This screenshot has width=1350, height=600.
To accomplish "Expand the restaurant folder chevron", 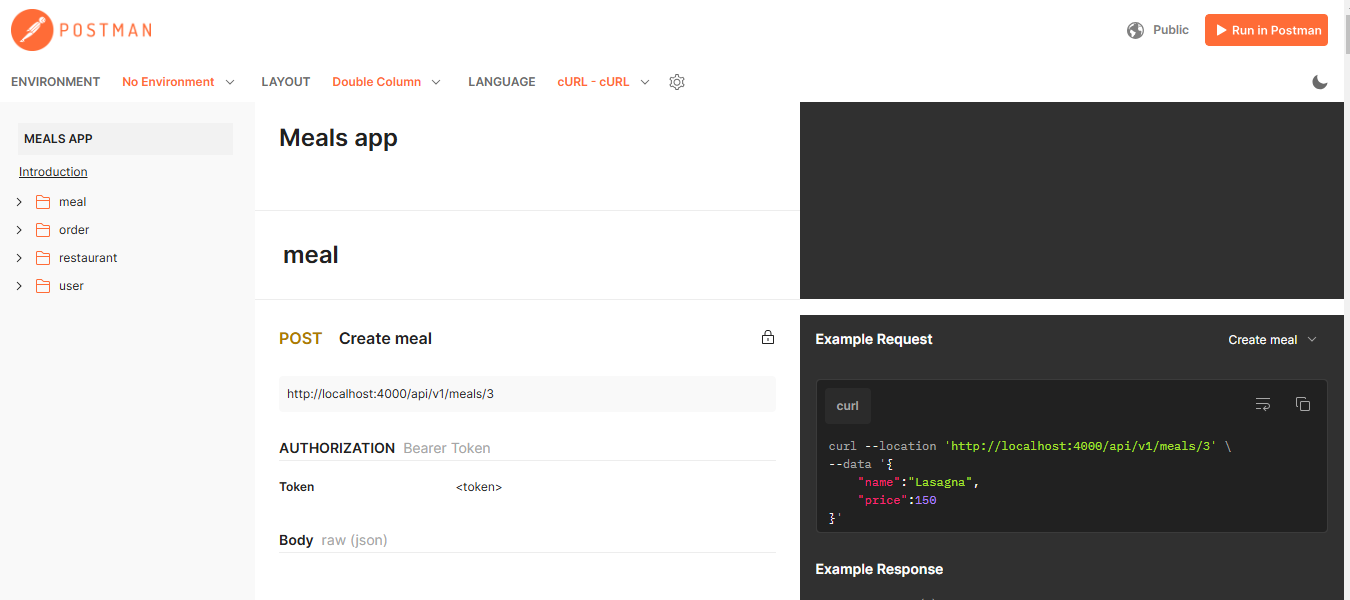I will tap(19, 258).
